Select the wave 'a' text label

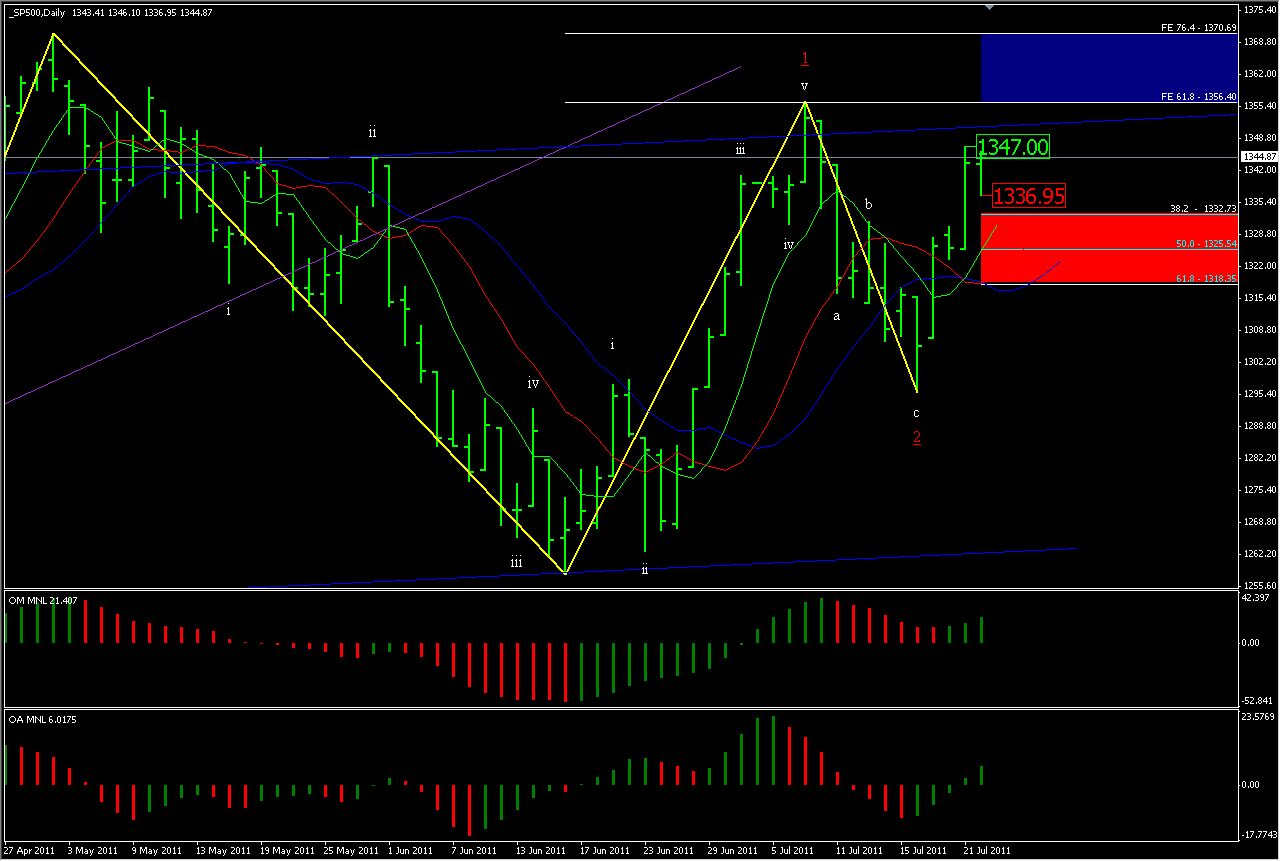[x=837, y=316]
